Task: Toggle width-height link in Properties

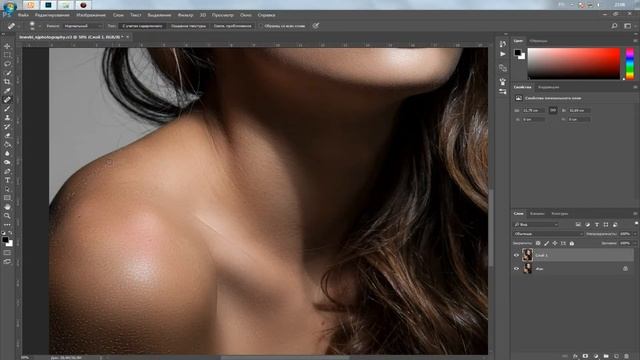Action: tap(553, 110)
